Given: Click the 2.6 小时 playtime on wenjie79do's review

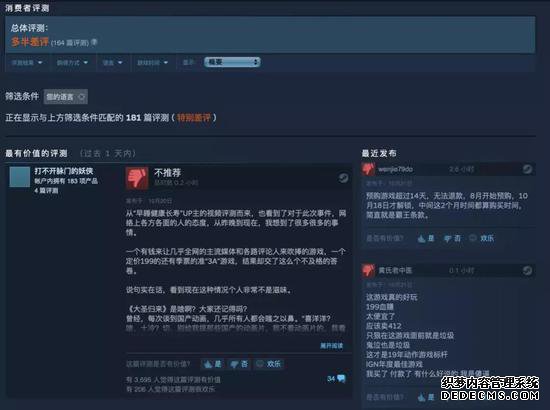Looking at the screenshot, I should [x=462, y=169].
